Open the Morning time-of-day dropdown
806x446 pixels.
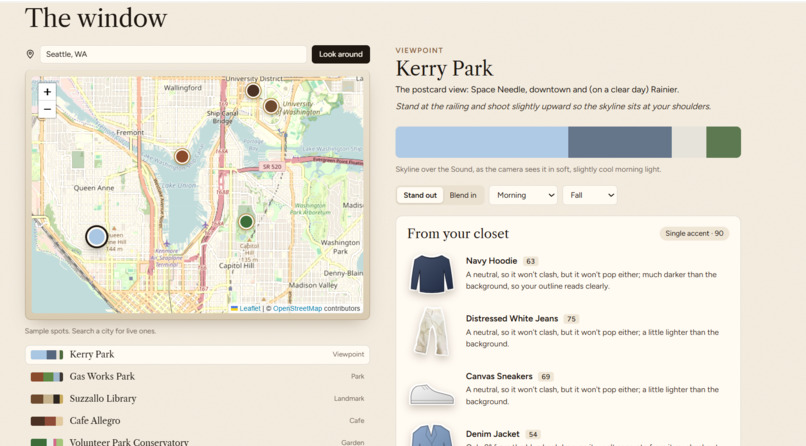(x=523, y=195)
